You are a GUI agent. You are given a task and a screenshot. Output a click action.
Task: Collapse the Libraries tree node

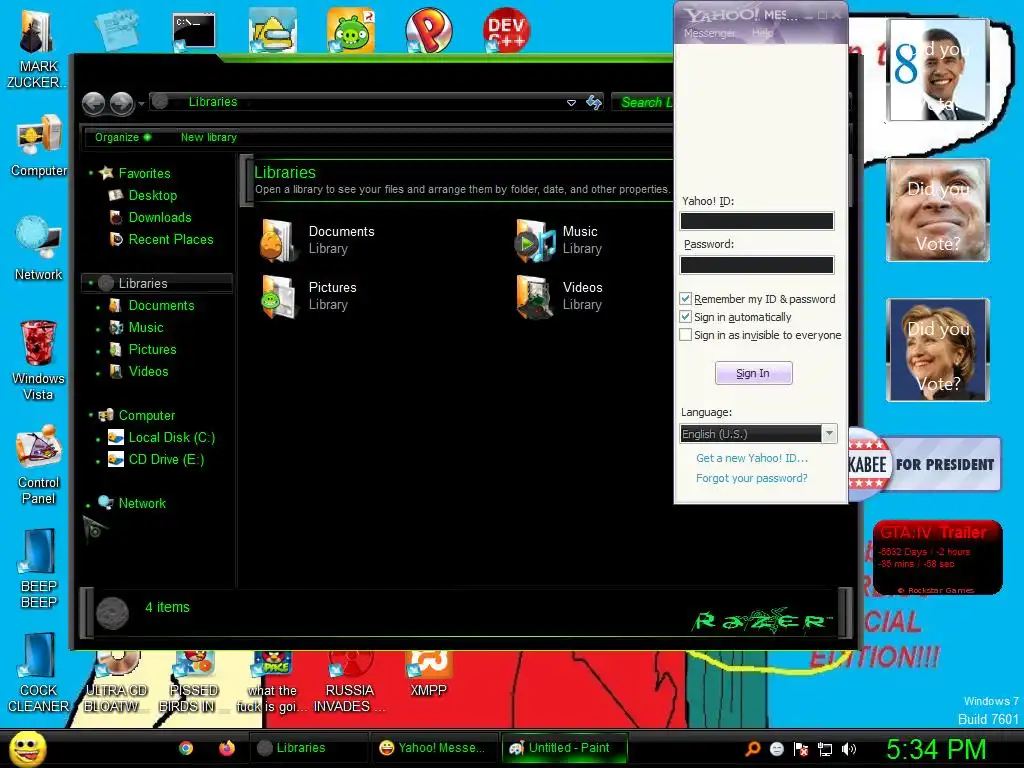91,283
